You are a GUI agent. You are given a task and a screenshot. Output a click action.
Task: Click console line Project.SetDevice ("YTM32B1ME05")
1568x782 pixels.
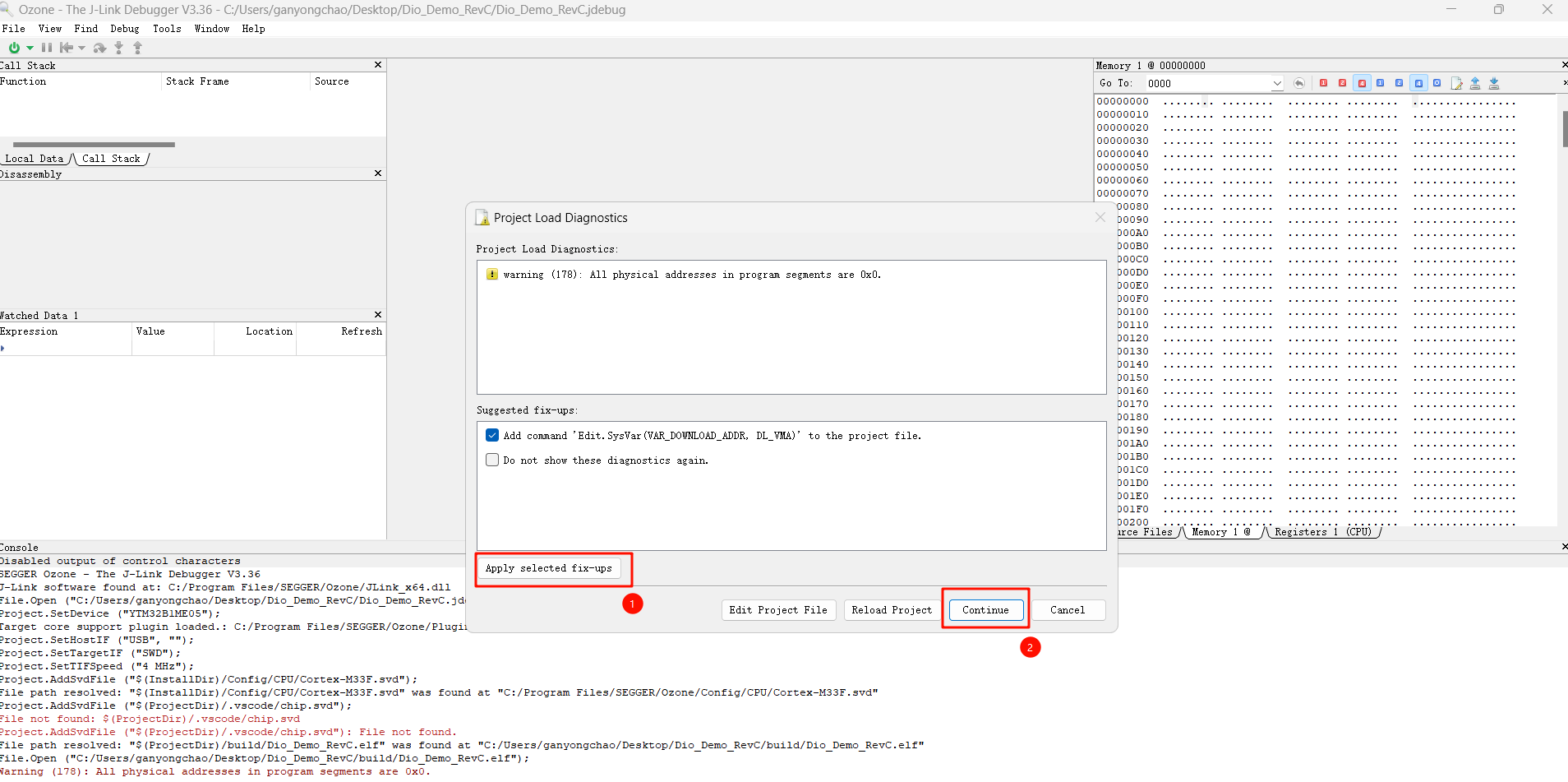(x=110, y=613)
